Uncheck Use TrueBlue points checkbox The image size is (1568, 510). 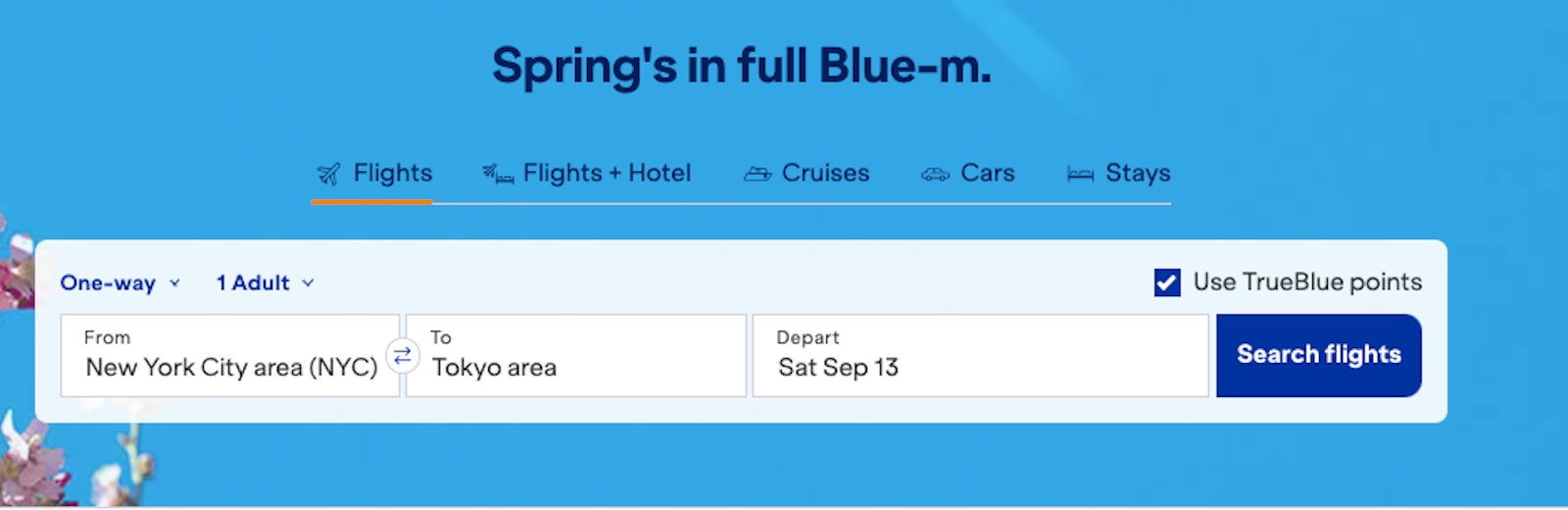point(1167,282)
